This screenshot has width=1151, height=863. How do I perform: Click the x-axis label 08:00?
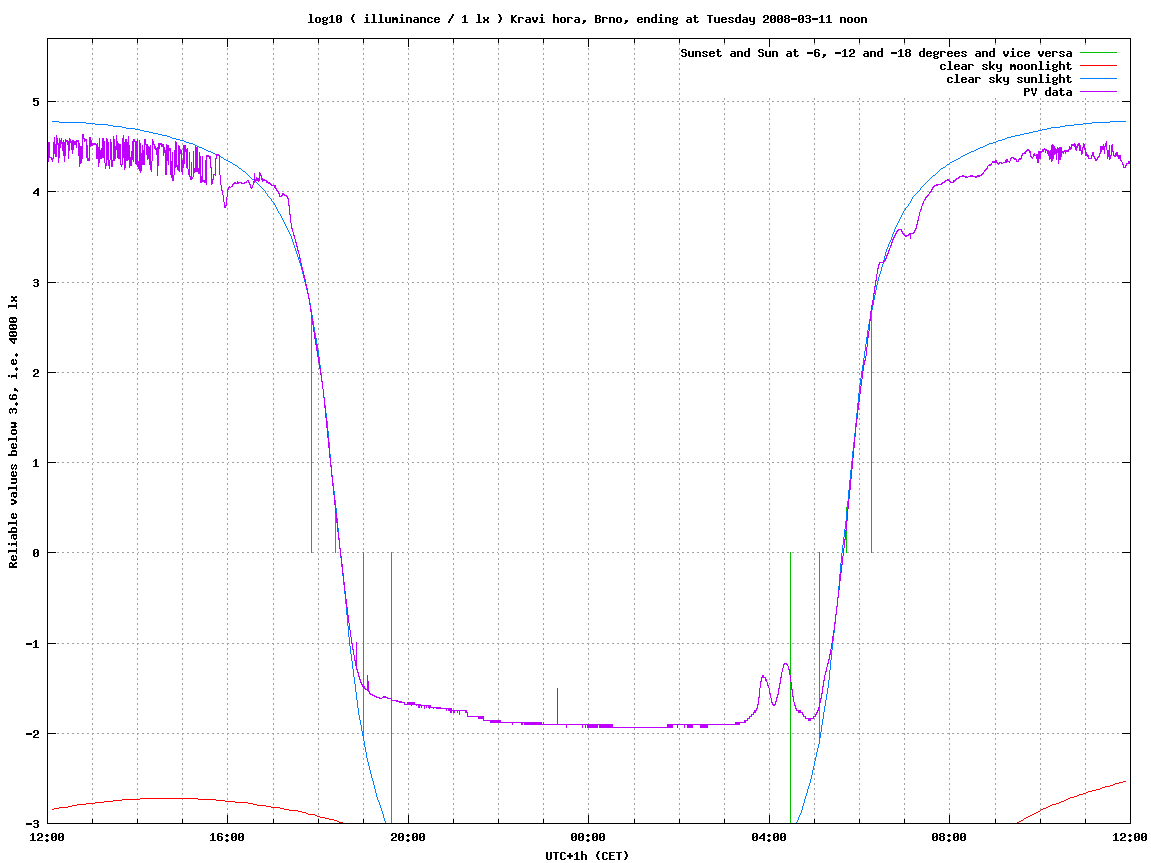pyautogui.click(x=950, y=837)
